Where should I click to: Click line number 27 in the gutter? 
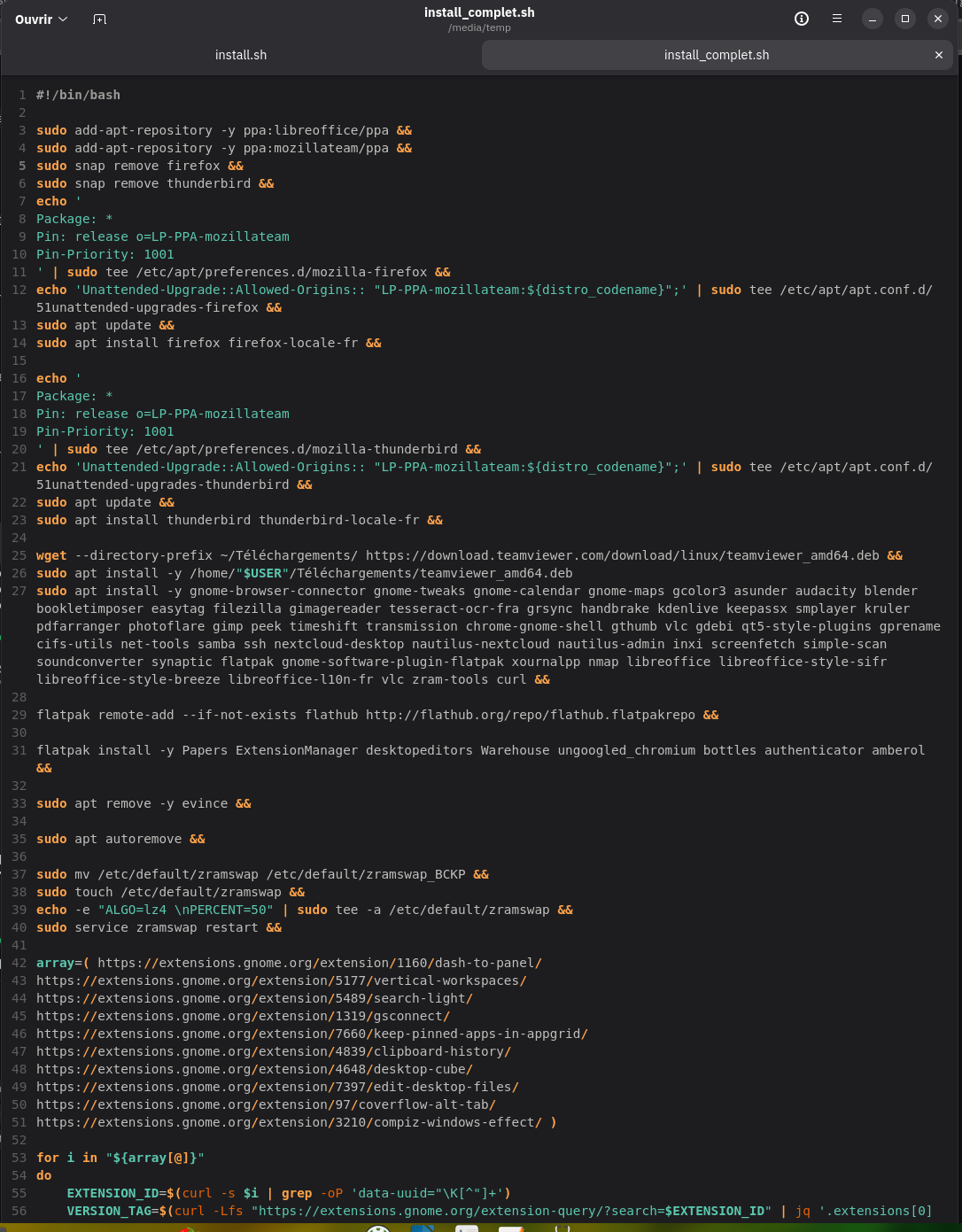tap(19, 591)
